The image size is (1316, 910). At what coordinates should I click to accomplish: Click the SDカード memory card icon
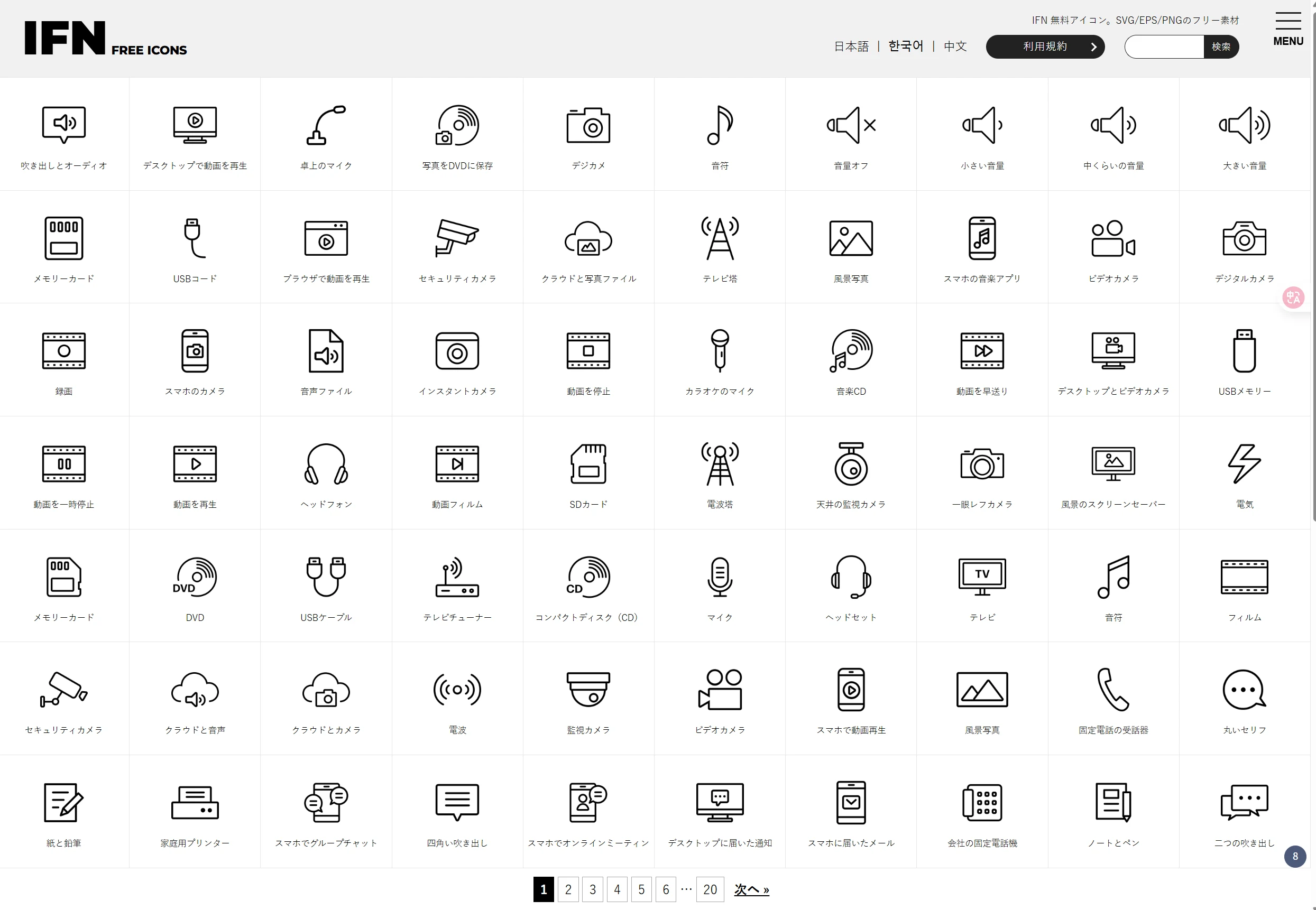[x=588, y=463]
